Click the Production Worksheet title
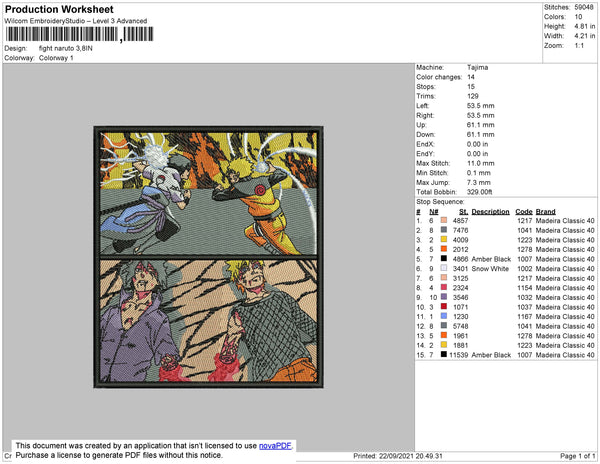This screenshot has height=464, width=600. [x=59, y=10]
